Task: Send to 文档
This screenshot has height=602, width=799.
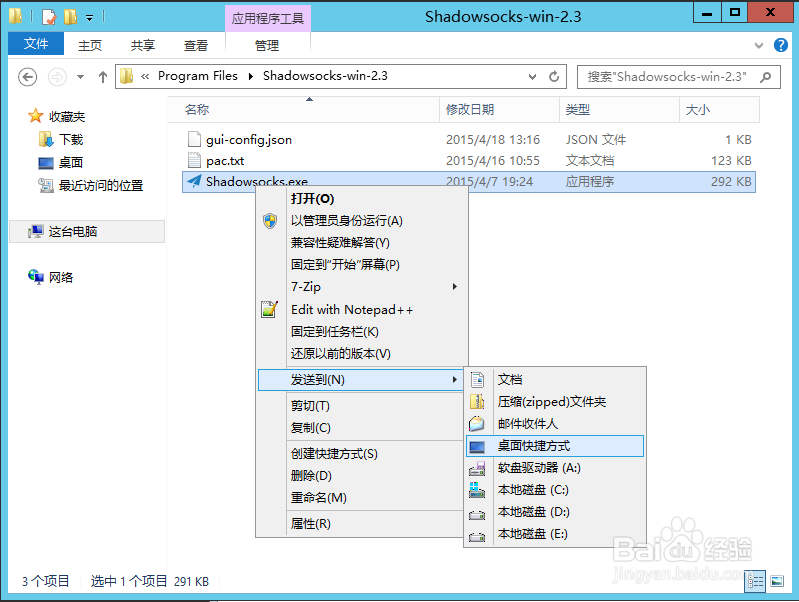Action: (x=555, y=380)
